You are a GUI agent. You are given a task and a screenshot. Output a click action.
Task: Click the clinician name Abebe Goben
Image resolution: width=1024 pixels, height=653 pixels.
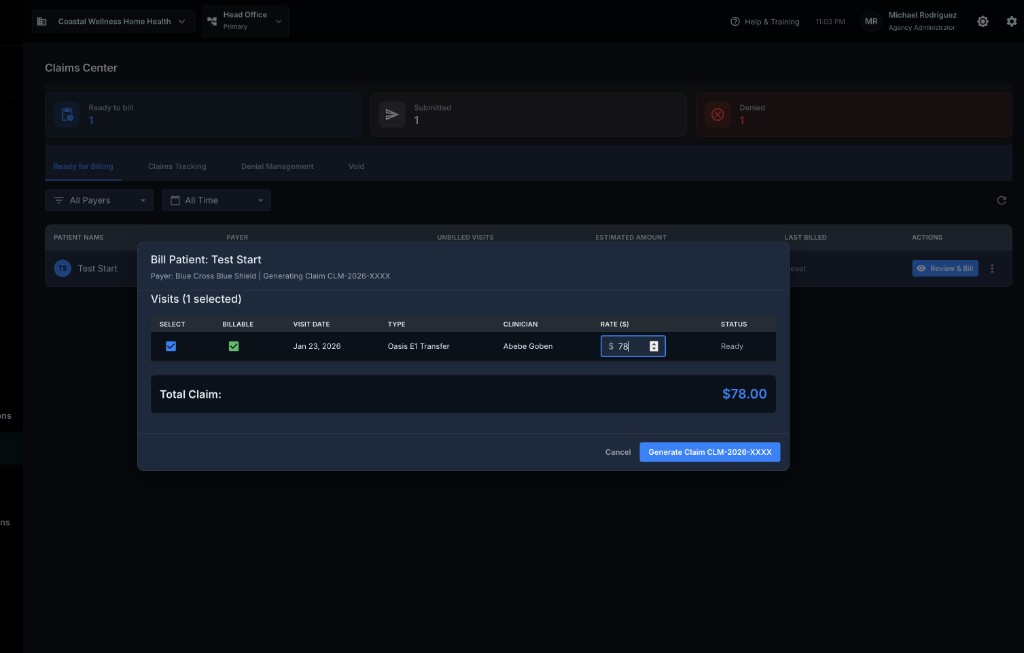click(x=528, y=346)
